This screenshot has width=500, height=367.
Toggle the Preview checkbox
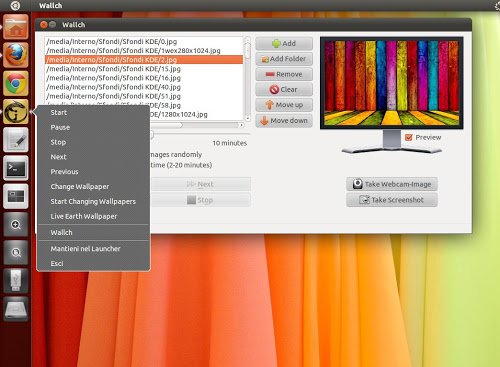coord(409,137)
